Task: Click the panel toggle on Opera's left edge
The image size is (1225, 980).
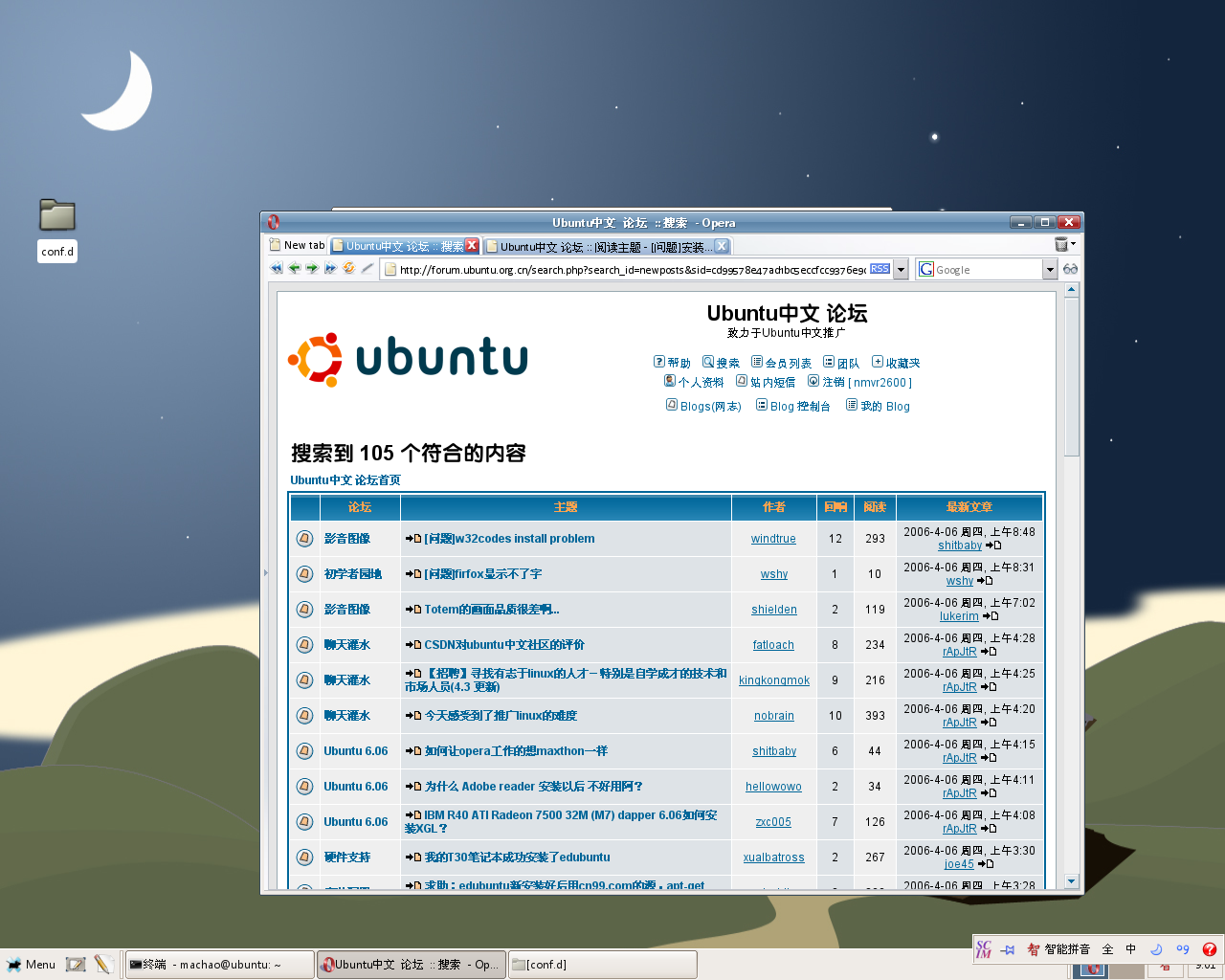Action: click(265, 572)
